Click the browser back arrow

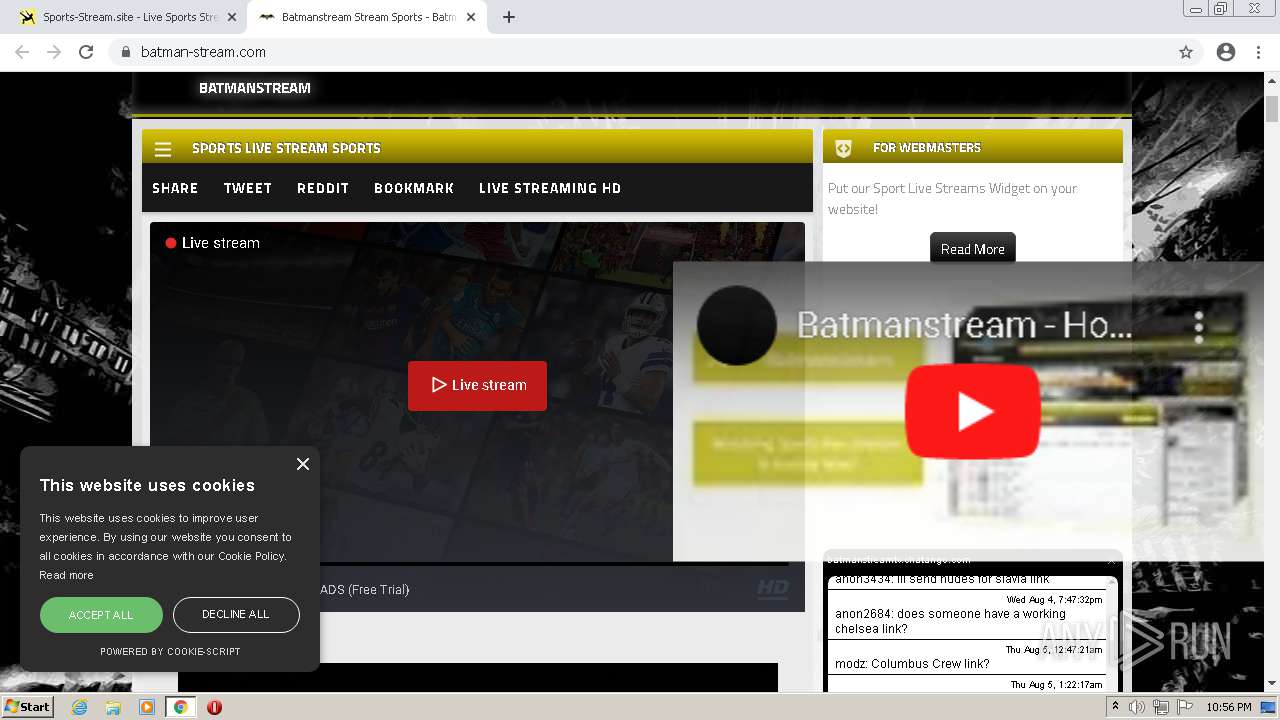click(x=22, y=52)
